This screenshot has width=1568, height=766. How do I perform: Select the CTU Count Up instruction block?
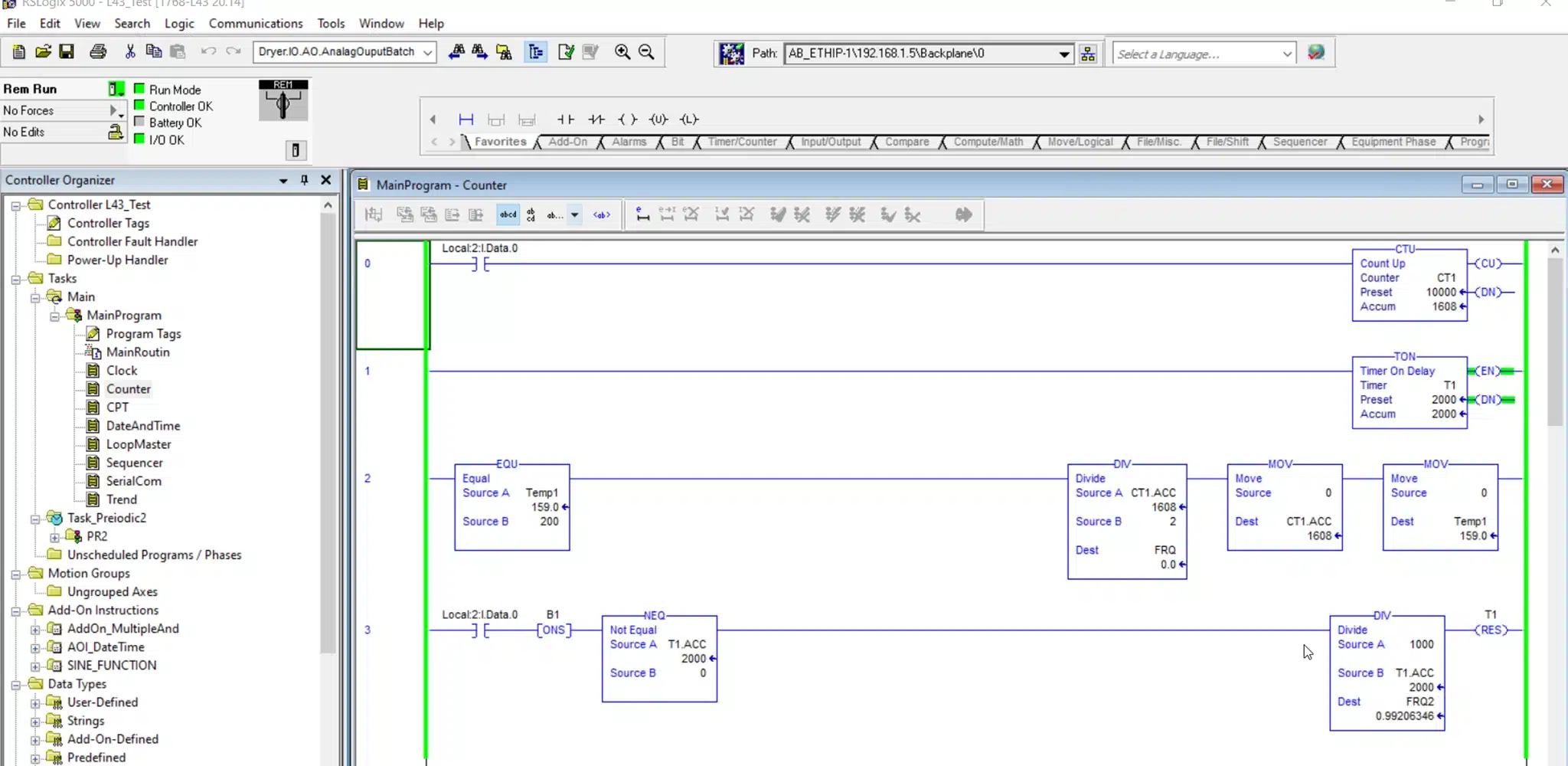click(x=1410, y=285)
